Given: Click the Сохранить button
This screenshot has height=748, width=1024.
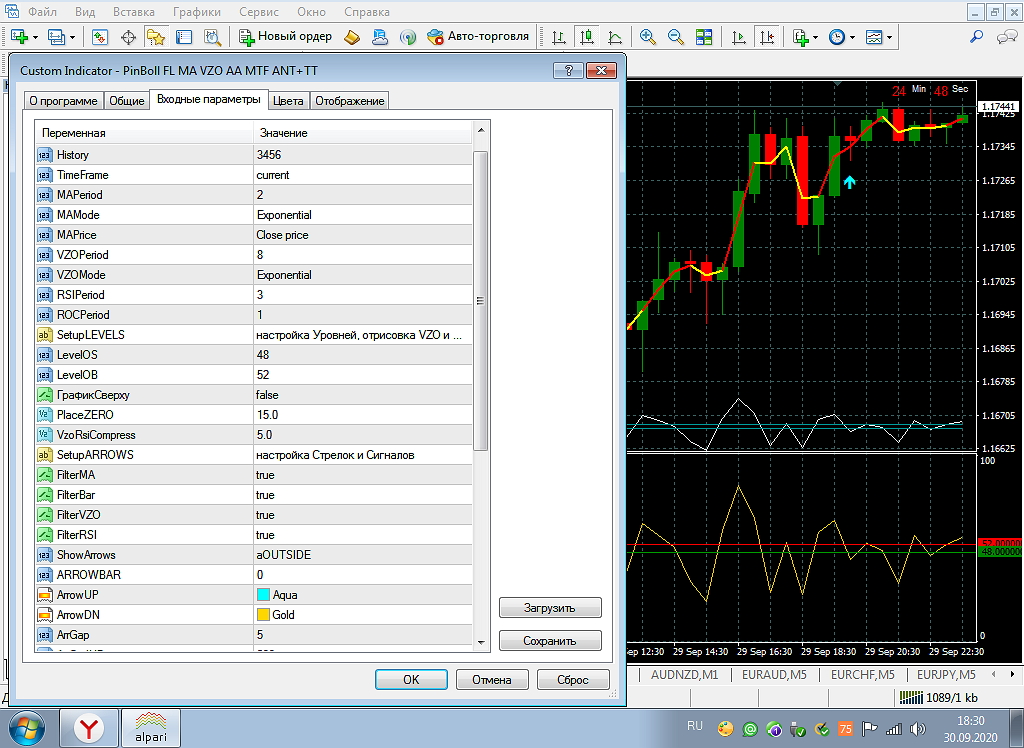Looking at the screenshot, I should 550,641.
